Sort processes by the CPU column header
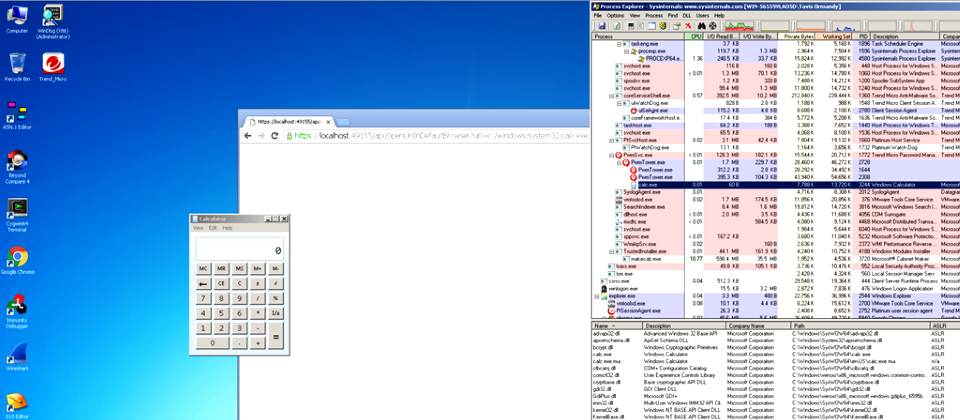The image size is (960, 420). tap(696, 36)
